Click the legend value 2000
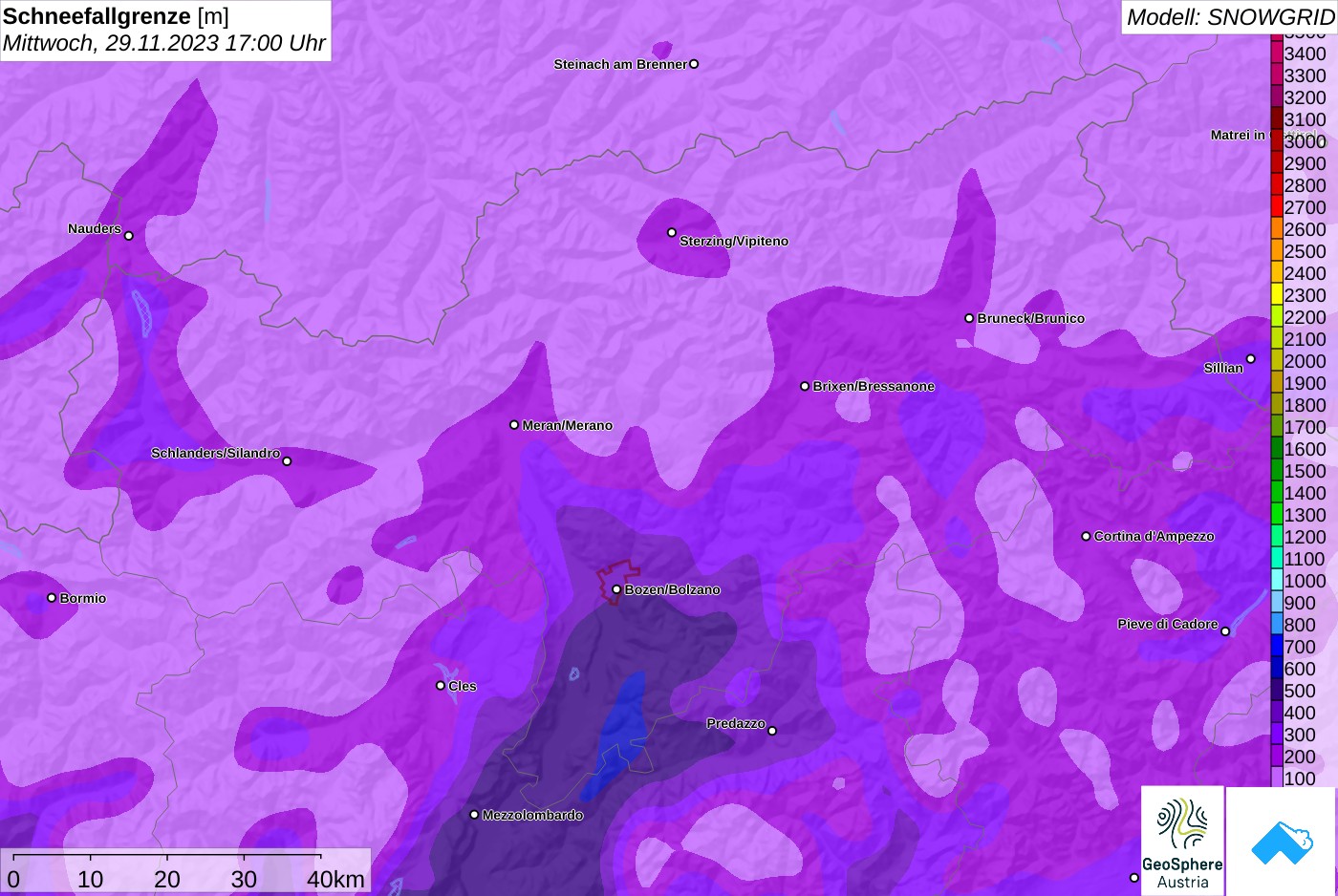1338x896 pixels. (x=1305, y=361)
